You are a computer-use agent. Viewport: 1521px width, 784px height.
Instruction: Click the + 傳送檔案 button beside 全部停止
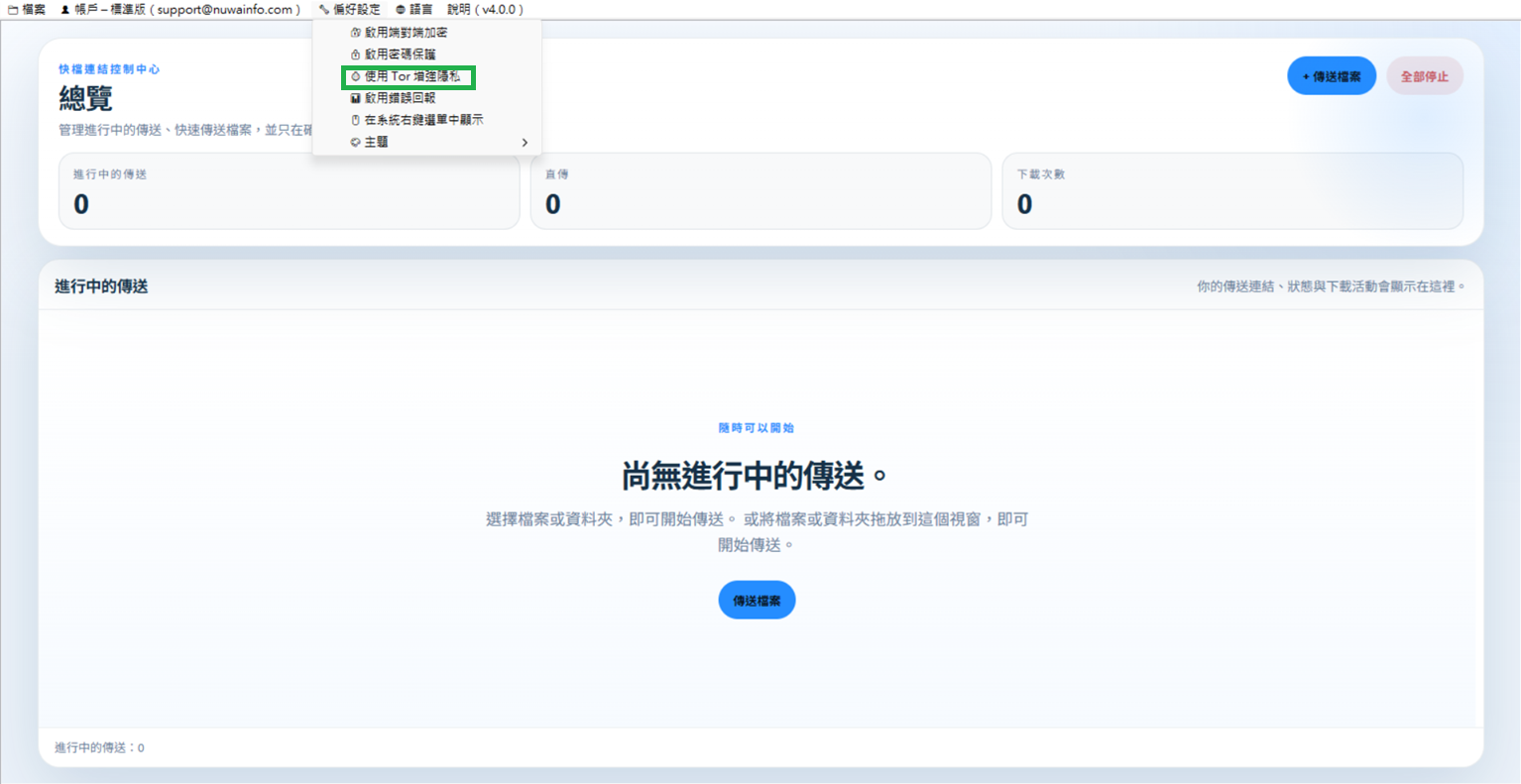click(1332, 76)
